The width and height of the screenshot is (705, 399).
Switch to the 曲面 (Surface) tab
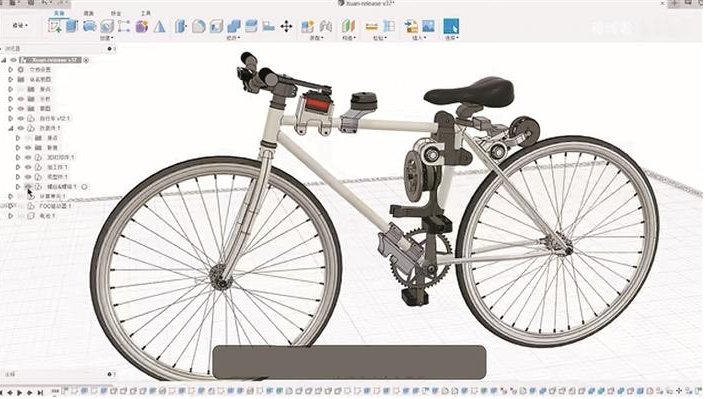tap(89, 13)
